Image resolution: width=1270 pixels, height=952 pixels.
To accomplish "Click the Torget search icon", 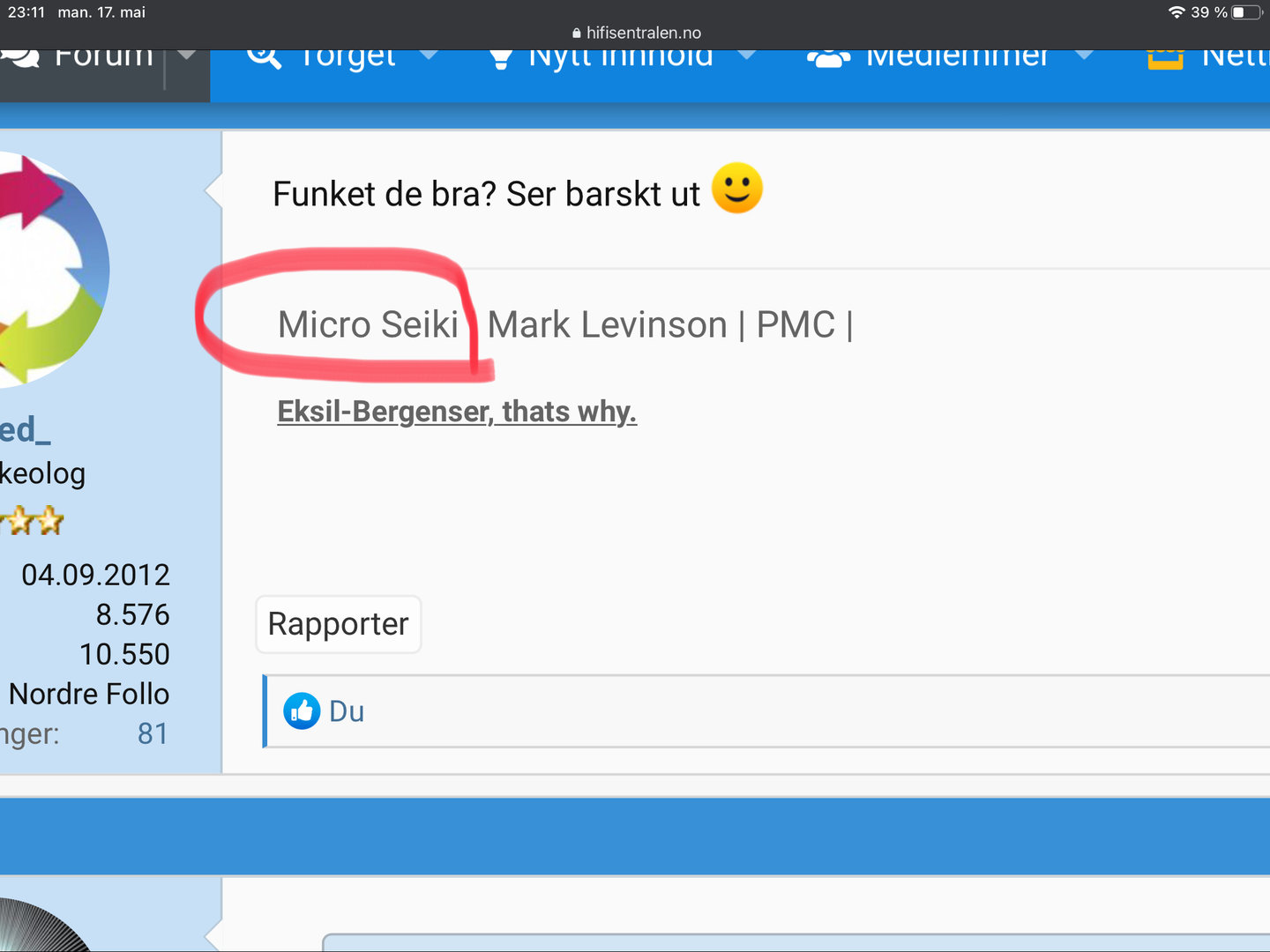I will point(263,57).
